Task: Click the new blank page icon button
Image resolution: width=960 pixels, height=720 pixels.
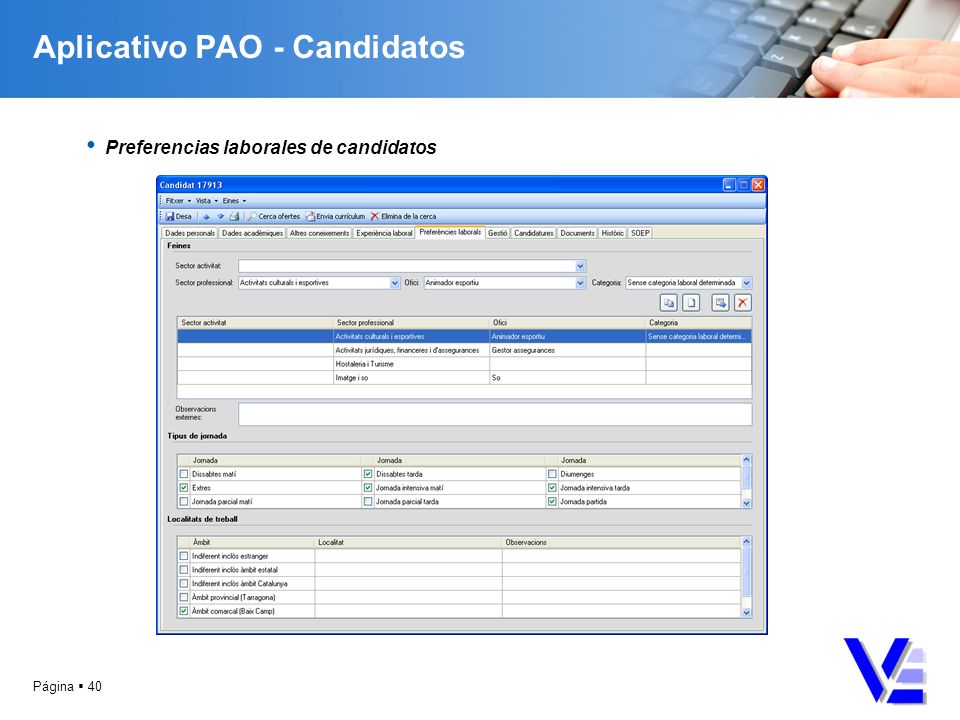Action: 691,302
